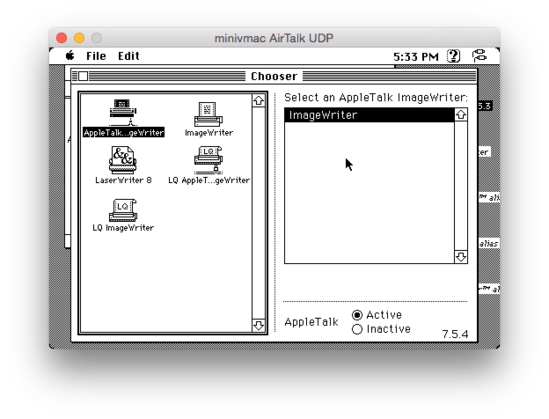Open the Balloon Help question mark menu

click(x=453, y=56)
